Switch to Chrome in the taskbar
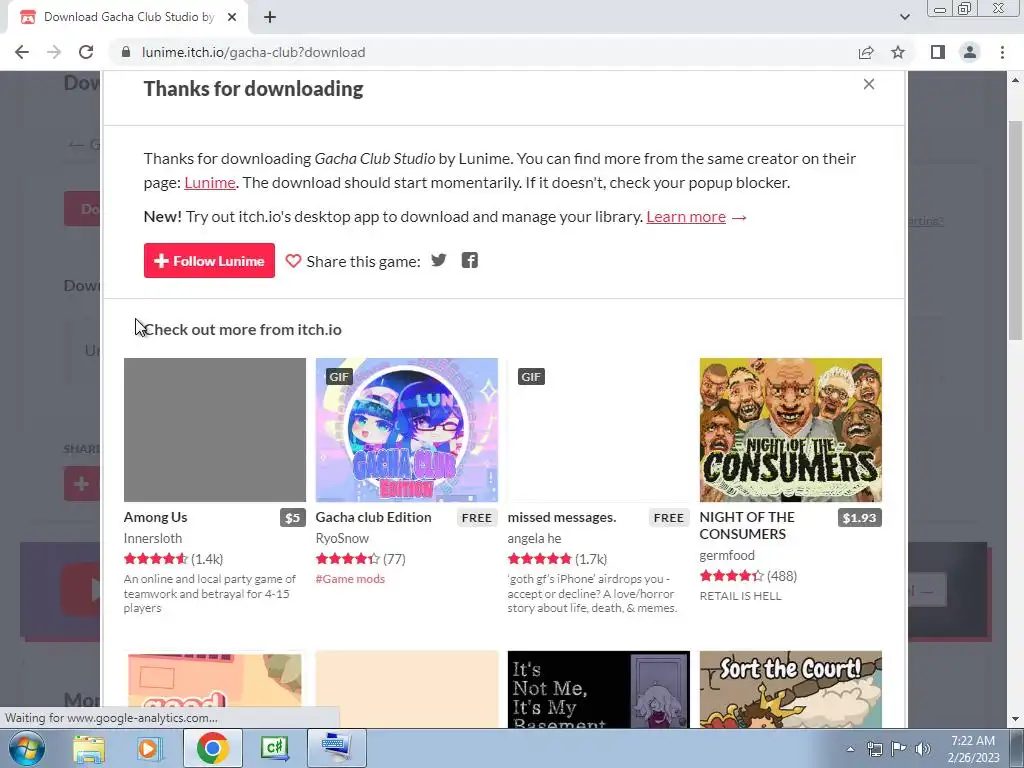Screen dimensions: 1024x768 pyautogui.click(x=212, y=748)
